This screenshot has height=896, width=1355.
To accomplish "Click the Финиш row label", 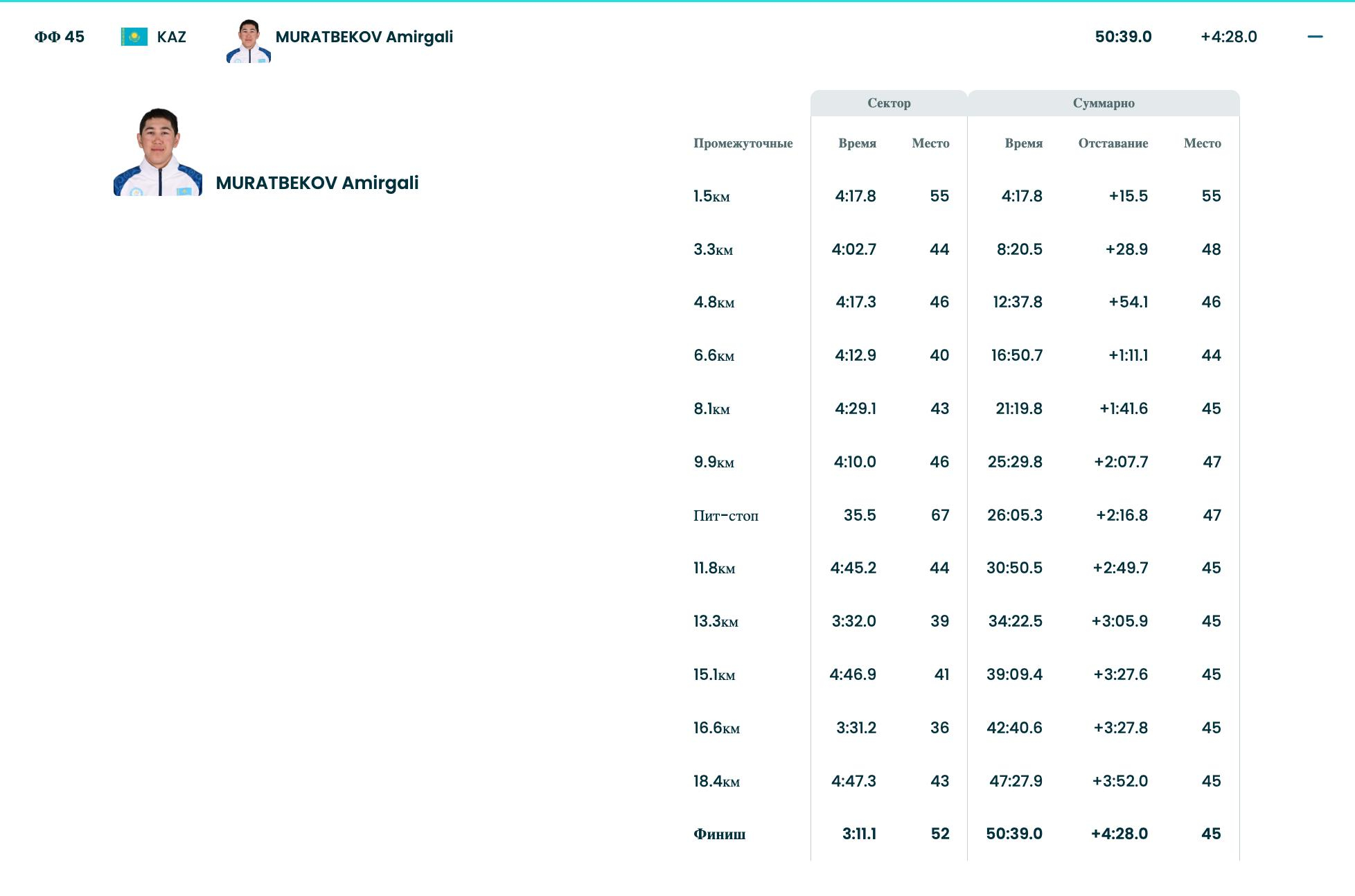I will click(x=719, y=834).
